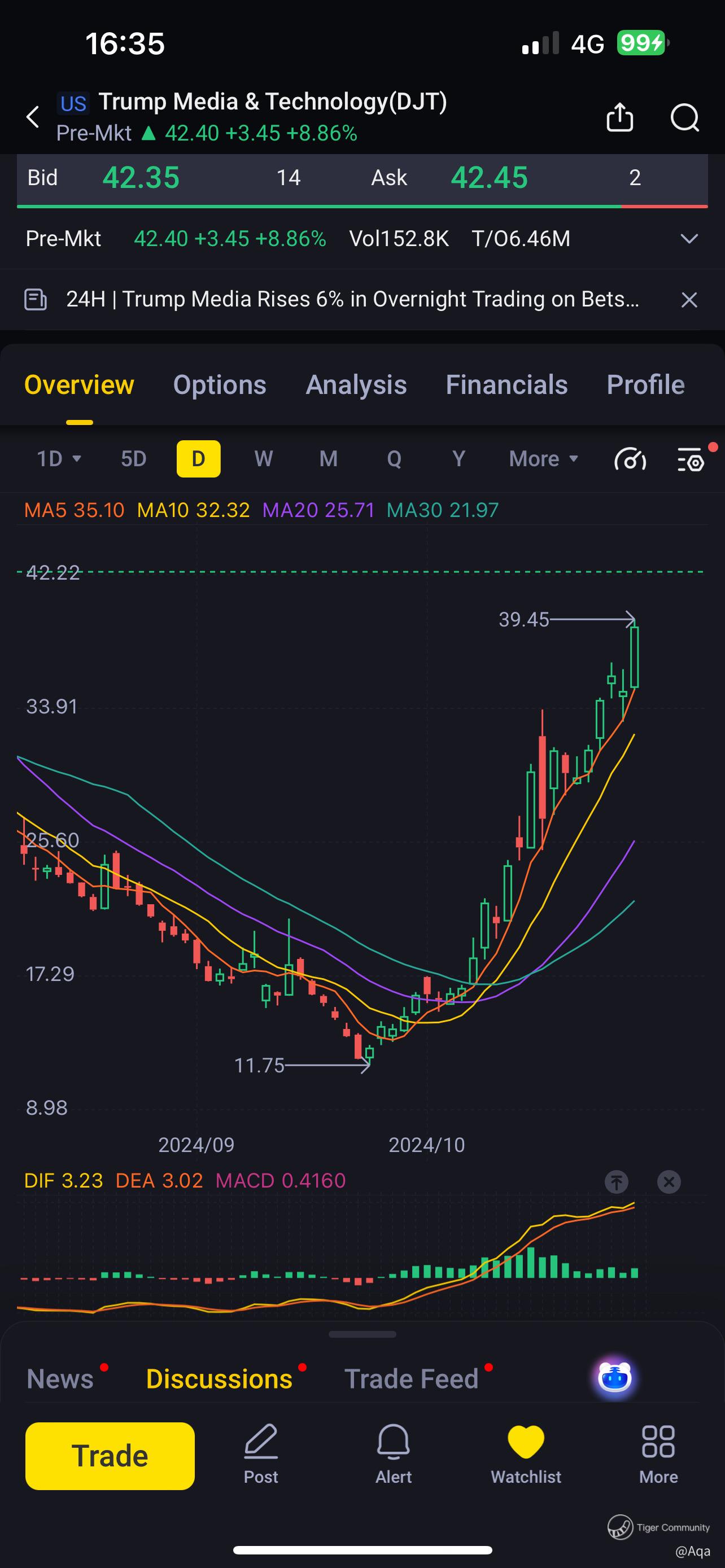The width and height of the screenshot is (725, 1568).
Task: Tap the yellow Trade button
Action: 110,1456
